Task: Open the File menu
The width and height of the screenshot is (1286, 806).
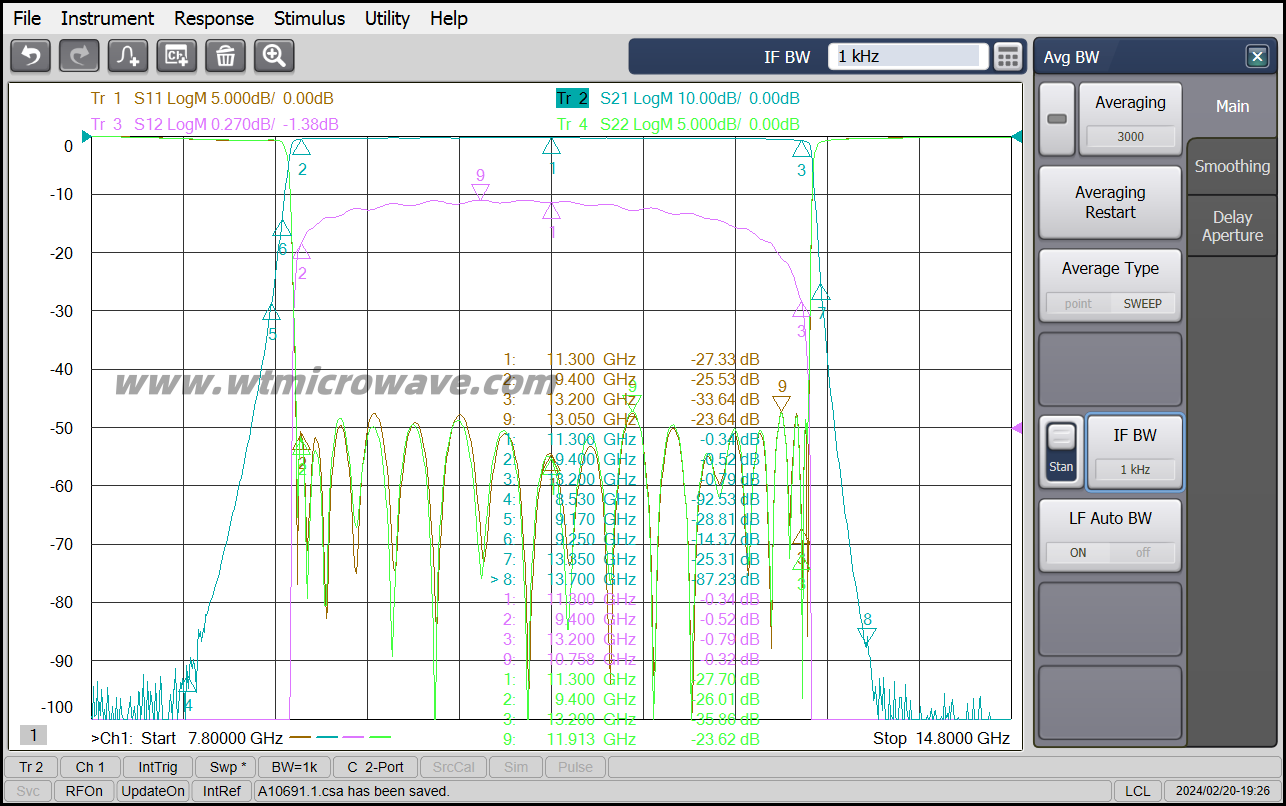Action: click(x=27, y=18)
